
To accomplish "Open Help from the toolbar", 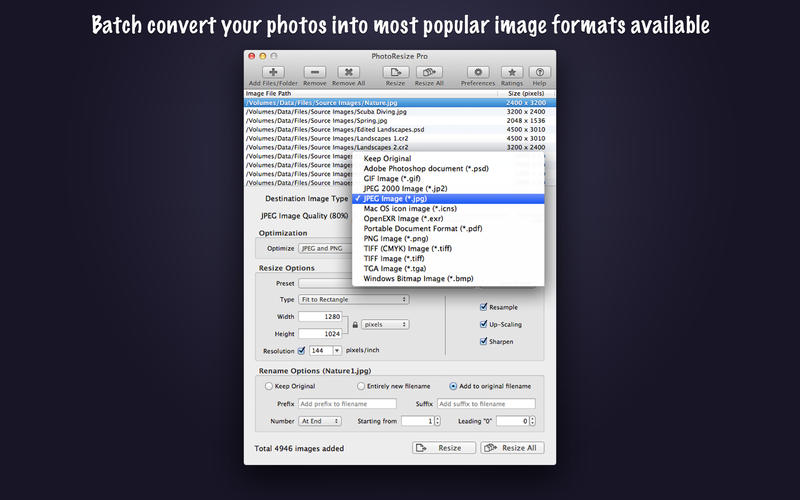I will click(540, 72).
